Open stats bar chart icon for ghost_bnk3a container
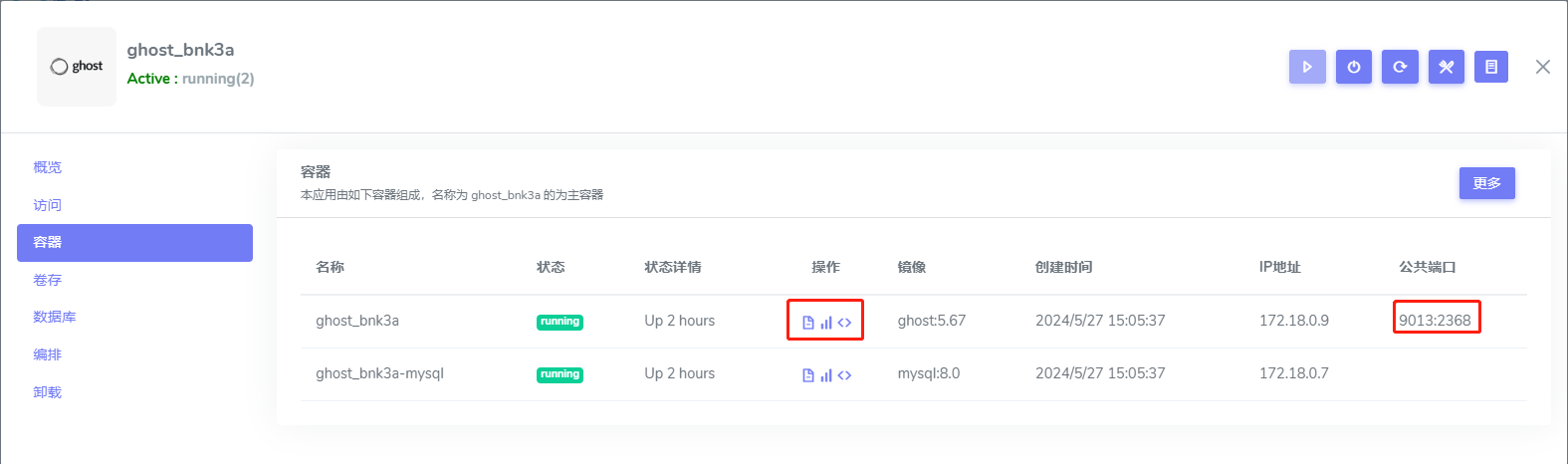 pos(826,323)
